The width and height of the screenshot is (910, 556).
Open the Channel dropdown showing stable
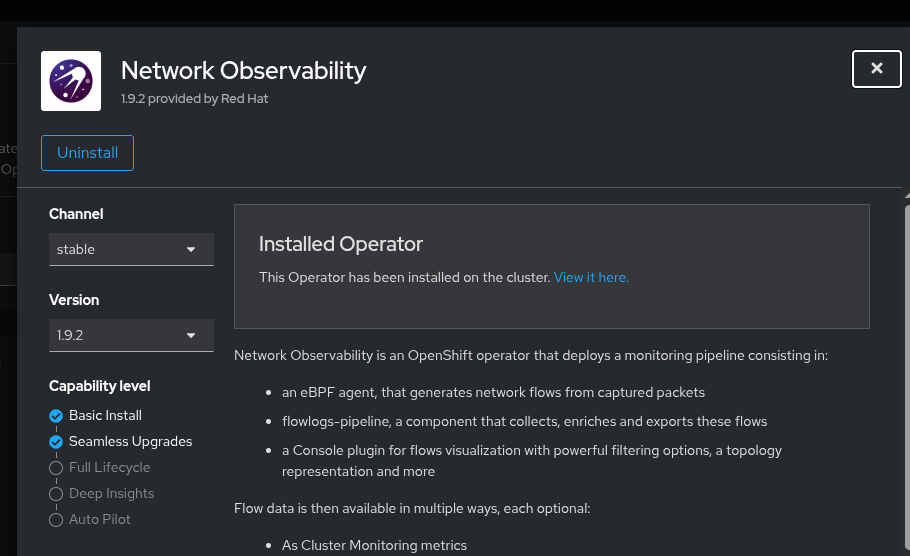coord(131,250)
